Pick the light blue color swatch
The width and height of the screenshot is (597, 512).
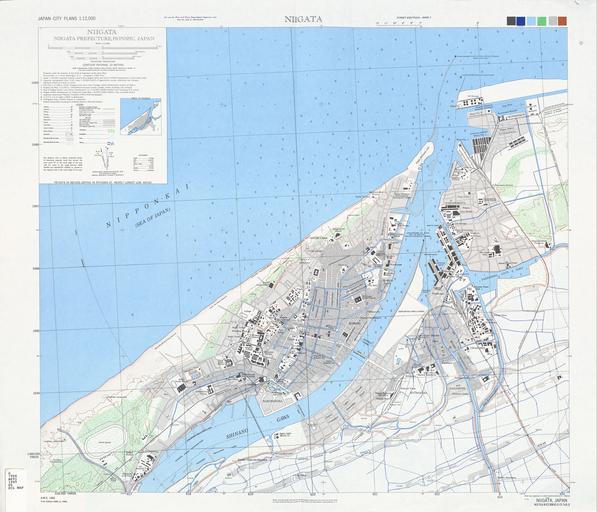(531, 21)
